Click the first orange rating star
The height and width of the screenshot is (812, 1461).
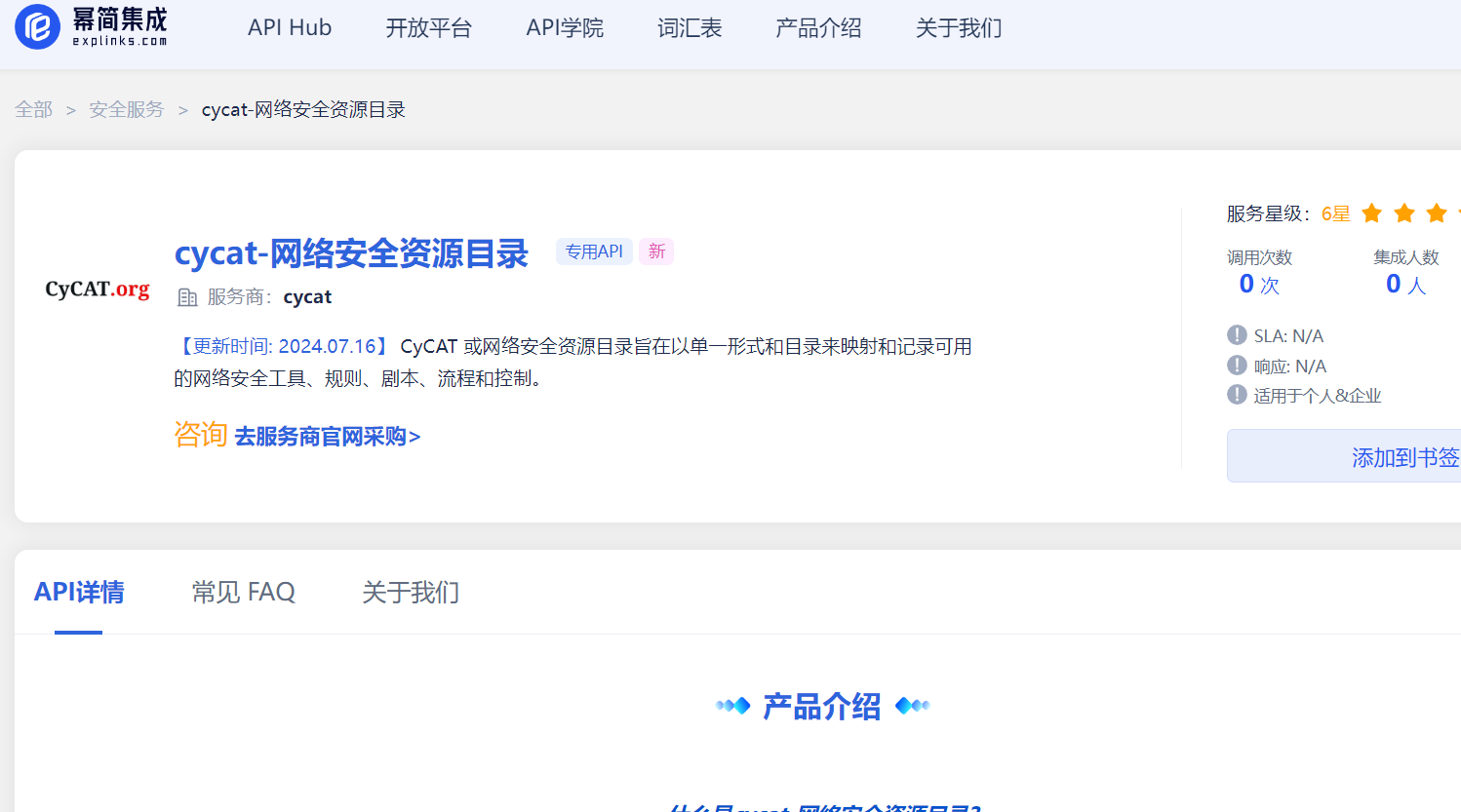[x=1371, y=213]
